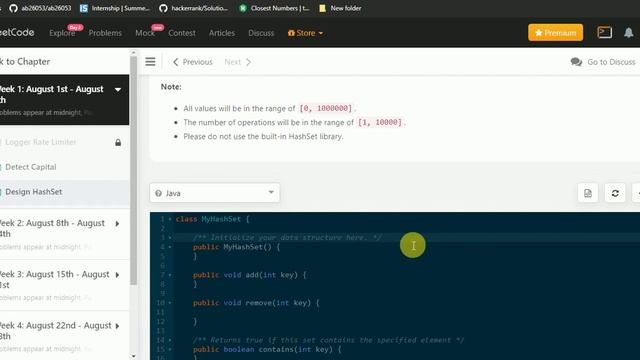Click code line 'public void remove(int key)'
The image size is (640, 360).
pyautogui.click(x=256, y=303)
